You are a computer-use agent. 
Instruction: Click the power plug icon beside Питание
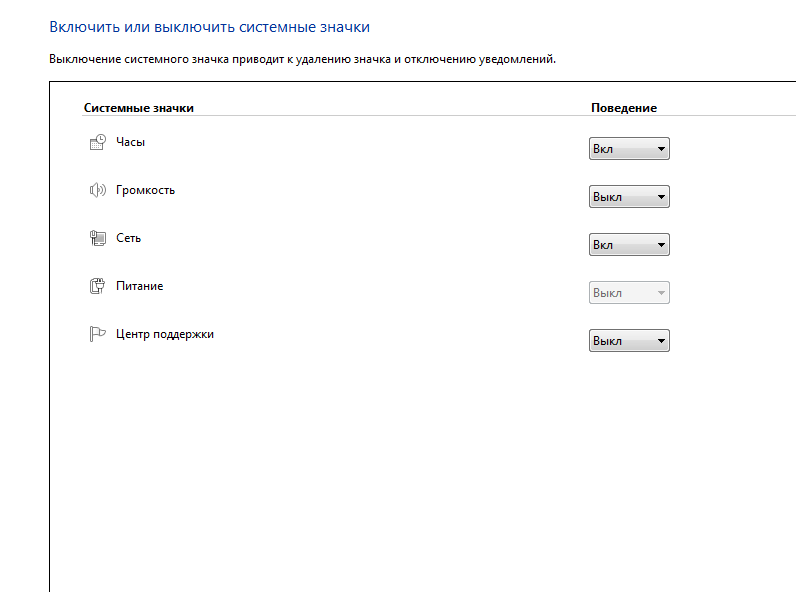pos(97,286)
